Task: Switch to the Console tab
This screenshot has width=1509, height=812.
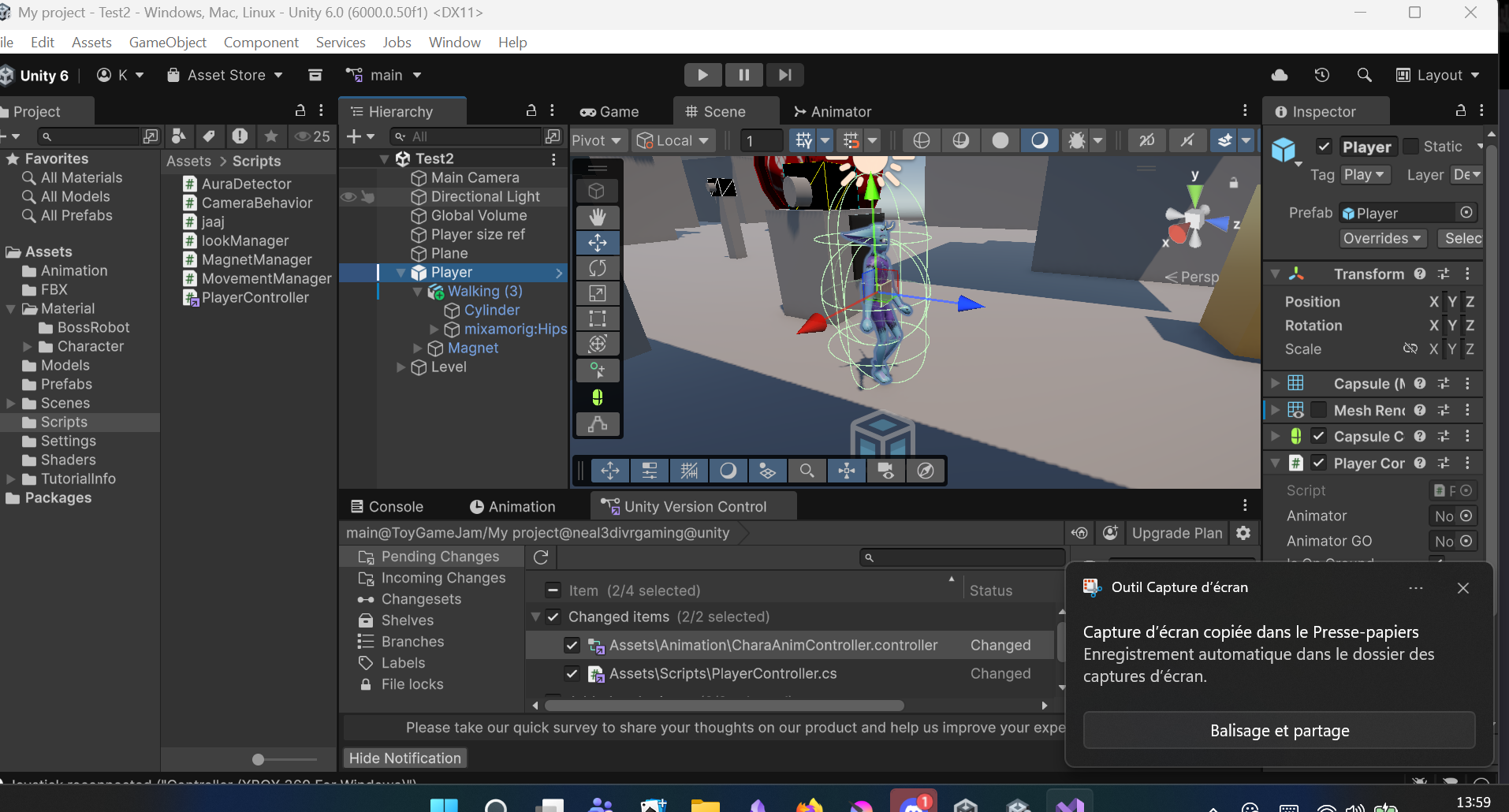Action: (x=387, y=507)
